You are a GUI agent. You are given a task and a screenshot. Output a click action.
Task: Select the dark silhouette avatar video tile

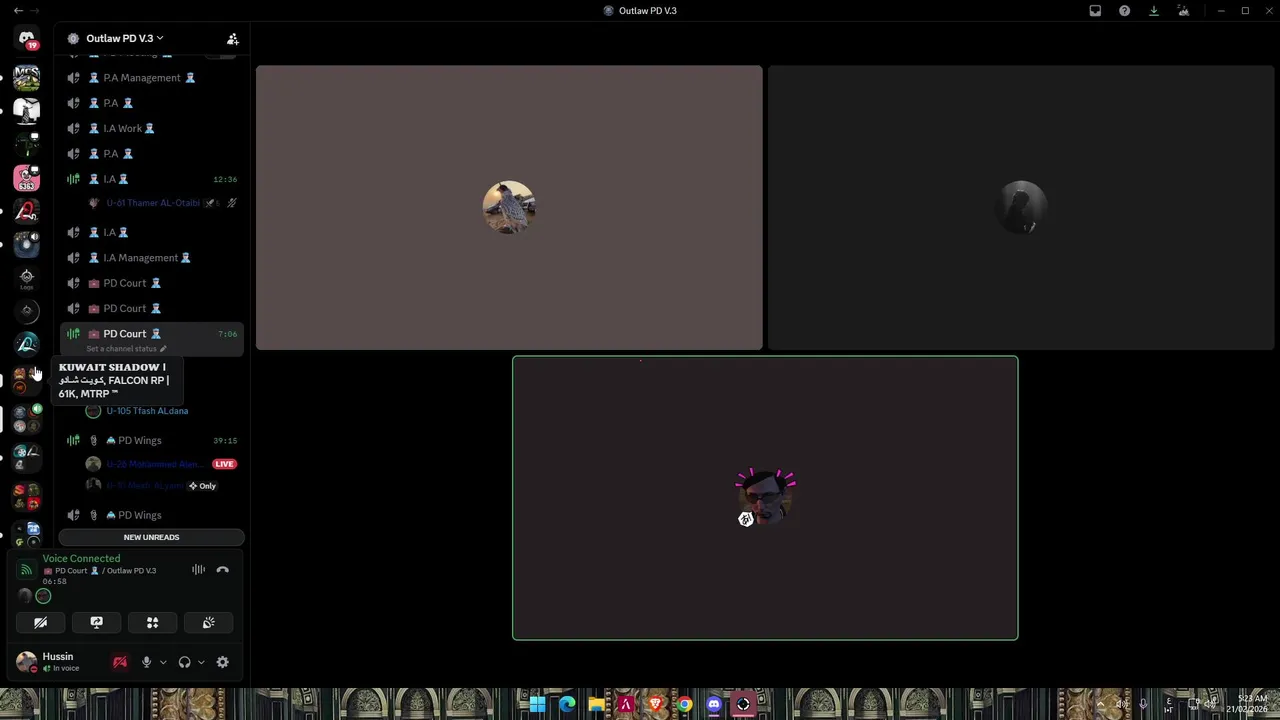coord(1021,208)
